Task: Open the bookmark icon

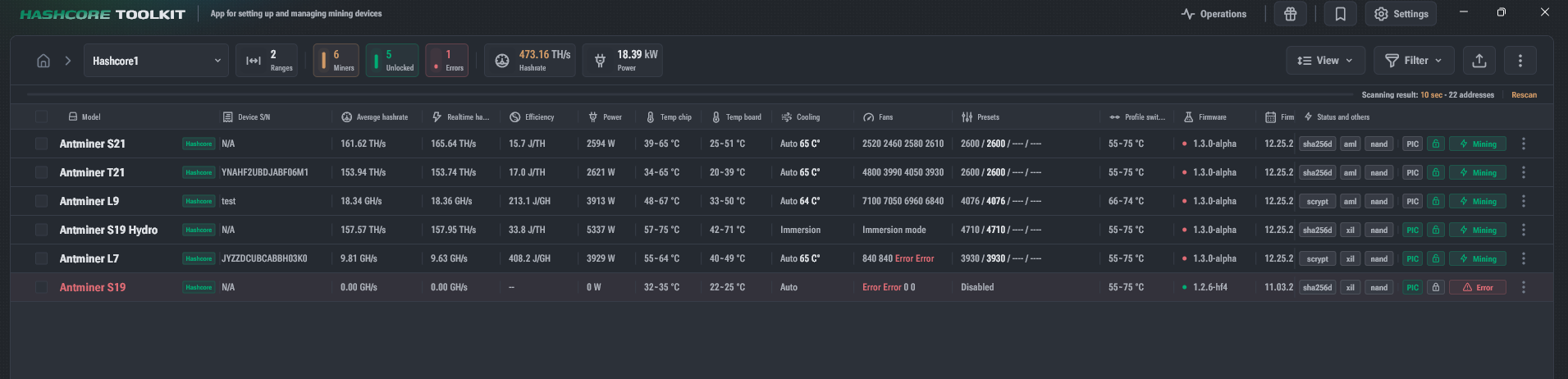Action: (x=1340, y=14)
